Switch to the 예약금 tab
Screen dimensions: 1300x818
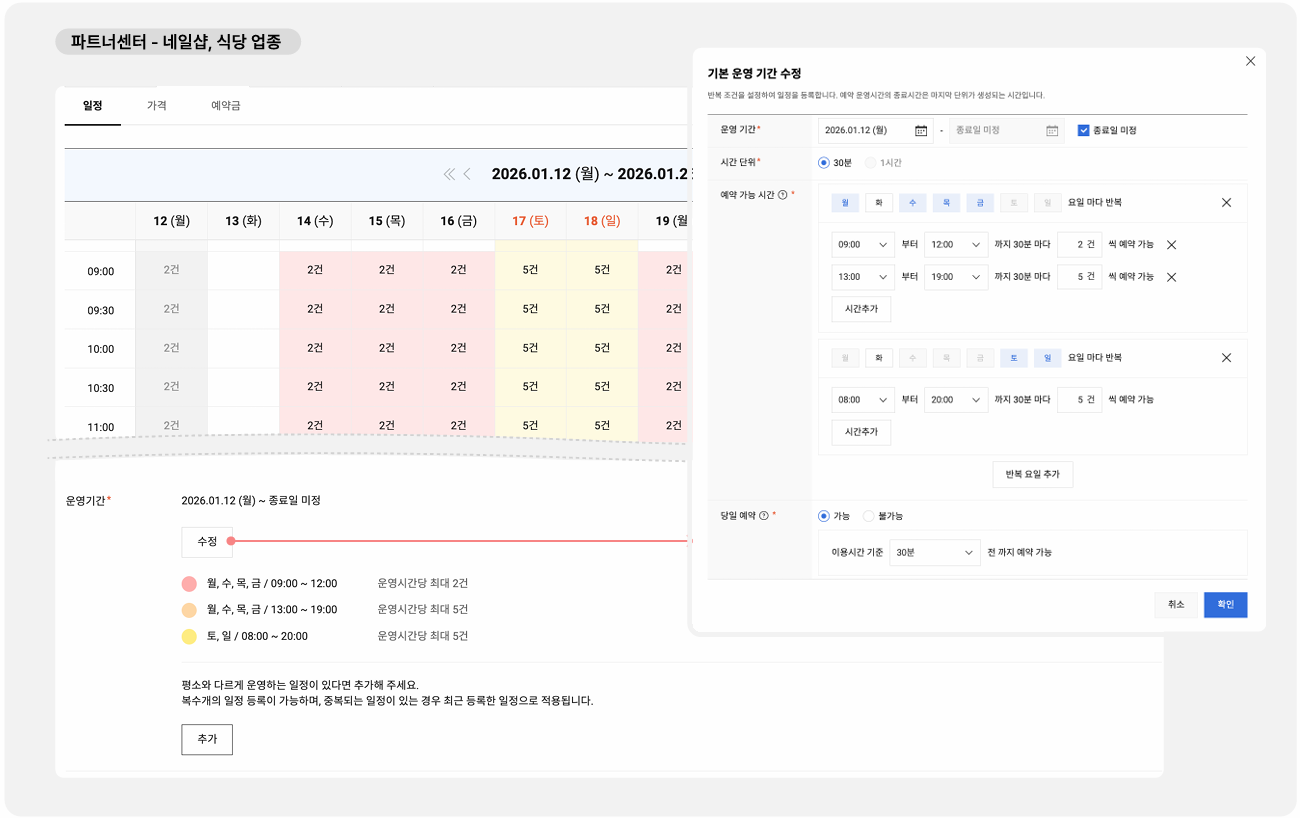tap(225, 106)
